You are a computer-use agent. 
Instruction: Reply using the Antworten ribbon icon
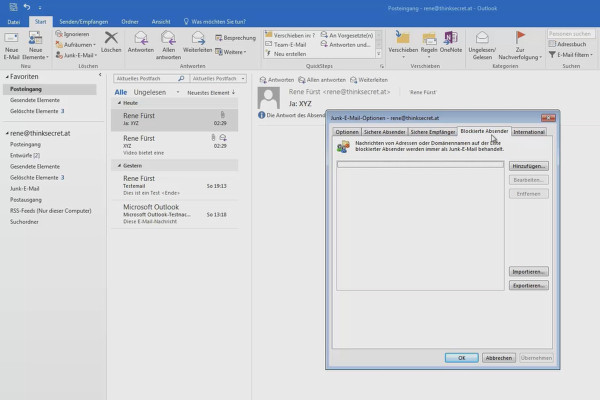[x=140, y=42]
